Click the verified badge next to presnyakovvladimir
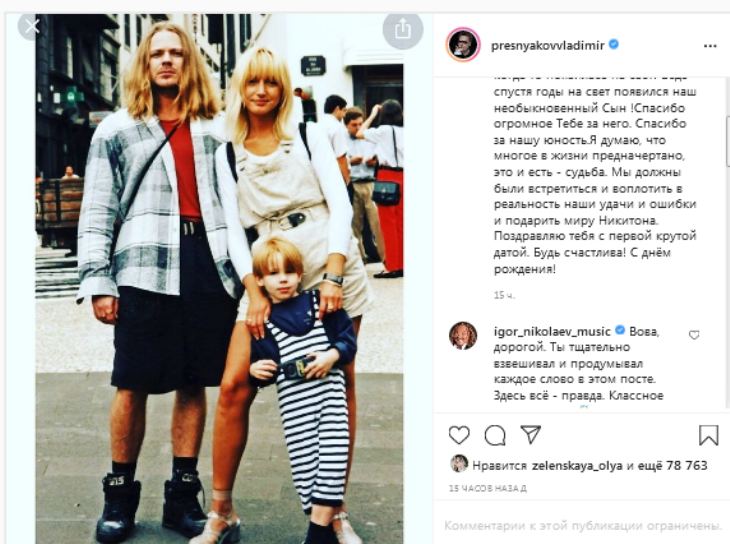The width and height of the screenshot is (730, 544). coord(614,45)
